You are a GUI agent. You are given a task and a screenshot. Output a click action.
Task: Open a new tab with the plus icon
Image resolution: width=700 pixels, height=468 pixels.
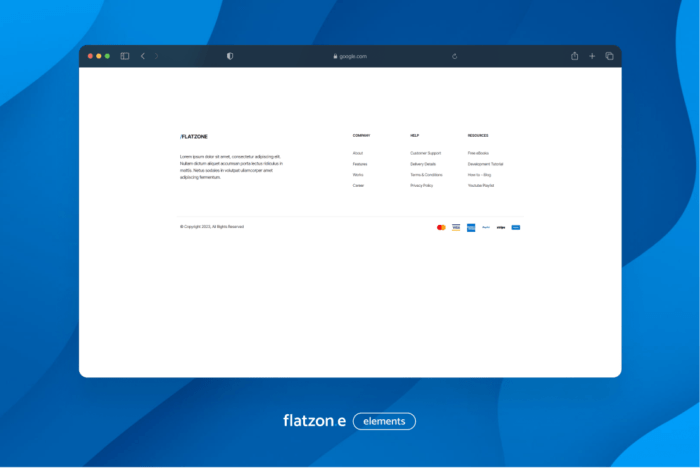[x=592, y=56]
